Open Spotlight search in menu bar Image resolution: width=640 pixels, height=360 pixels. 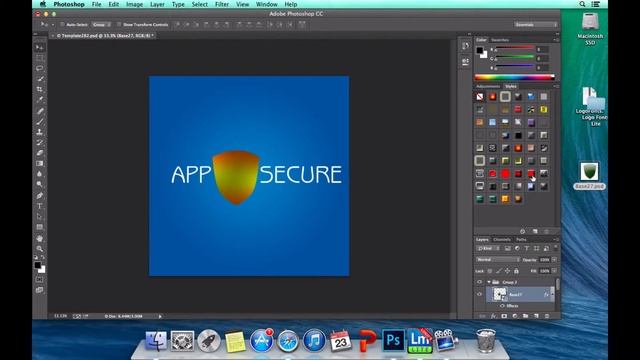tap(582, 4)
